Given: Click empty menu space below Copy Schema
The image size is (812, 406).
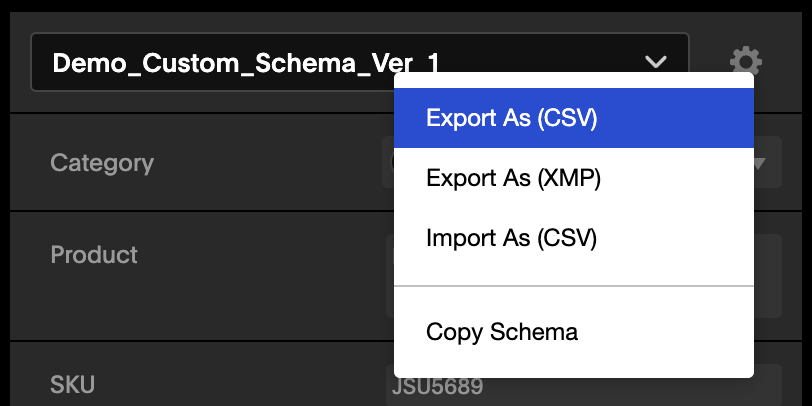Looking at the screenshot, I should 574,369.
